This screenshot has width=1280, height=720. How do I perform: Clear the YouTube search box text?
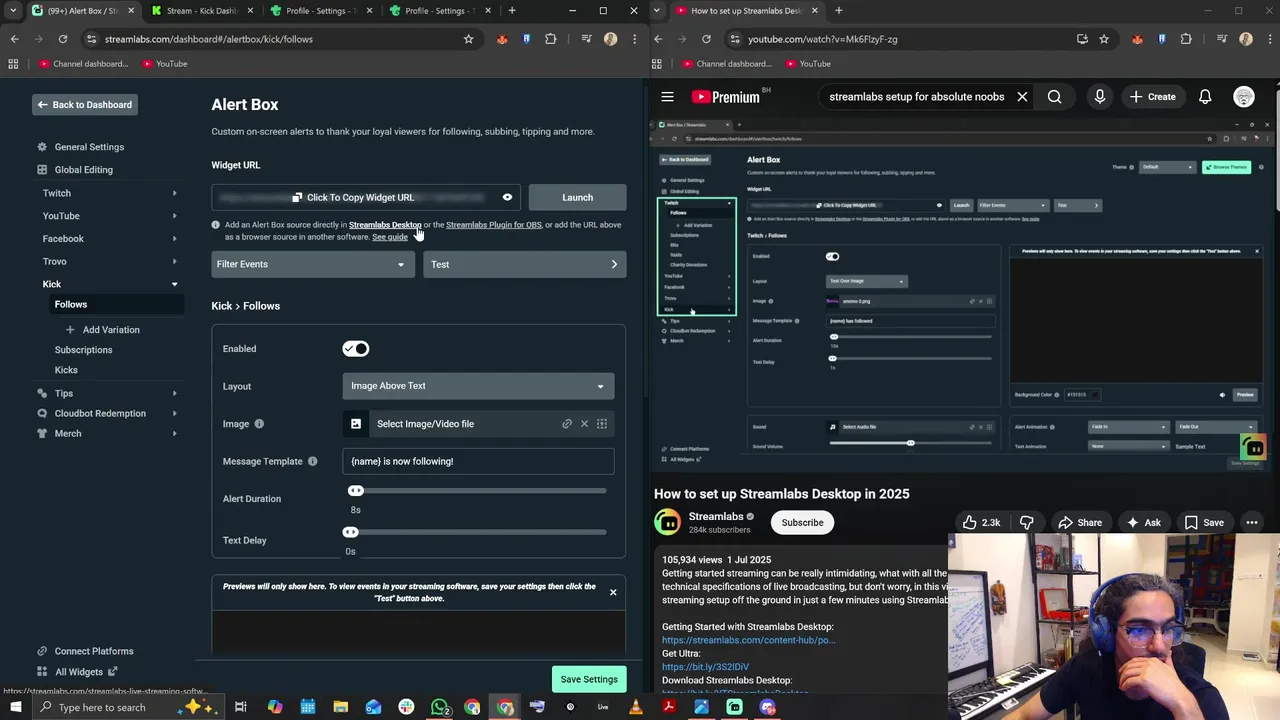click(1022, 97)
